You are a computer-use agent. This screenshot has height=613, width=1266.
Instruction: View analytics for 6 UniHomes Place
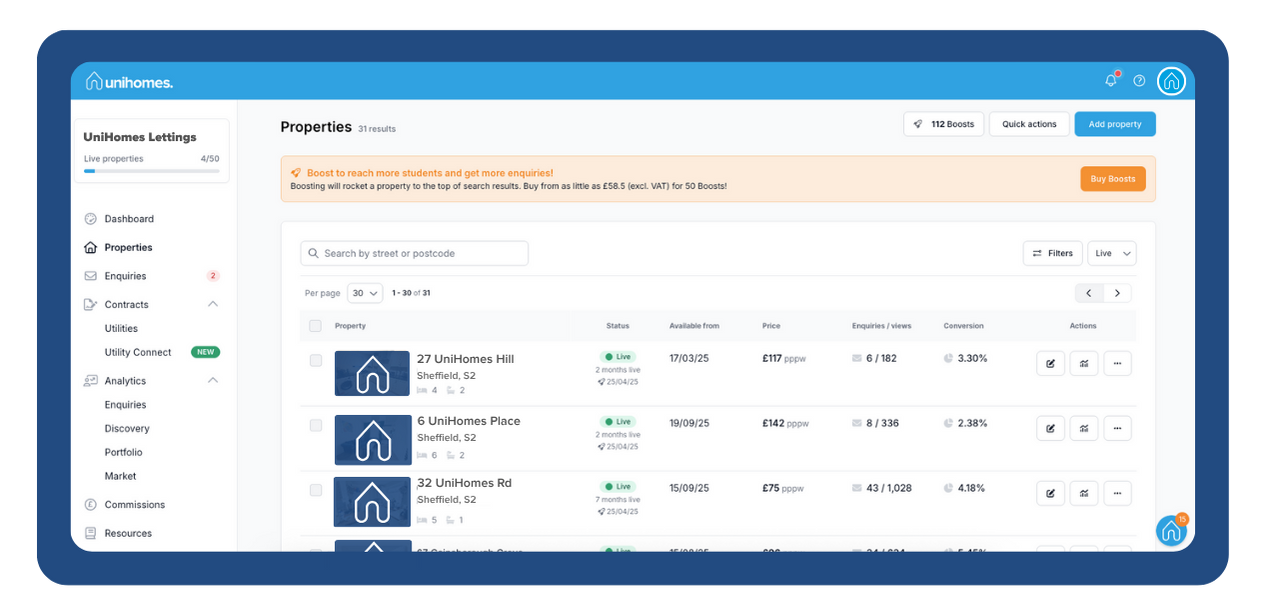(1084, 428)
